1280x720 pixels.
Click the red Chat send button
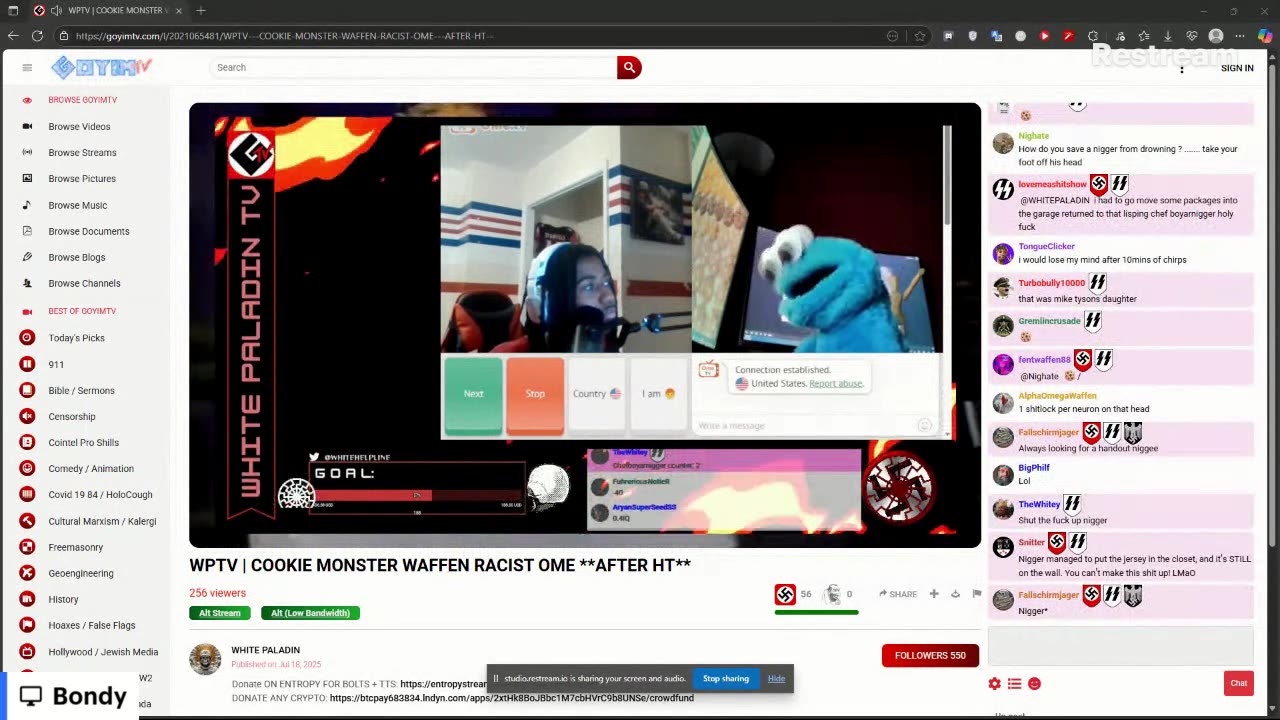1238,683
